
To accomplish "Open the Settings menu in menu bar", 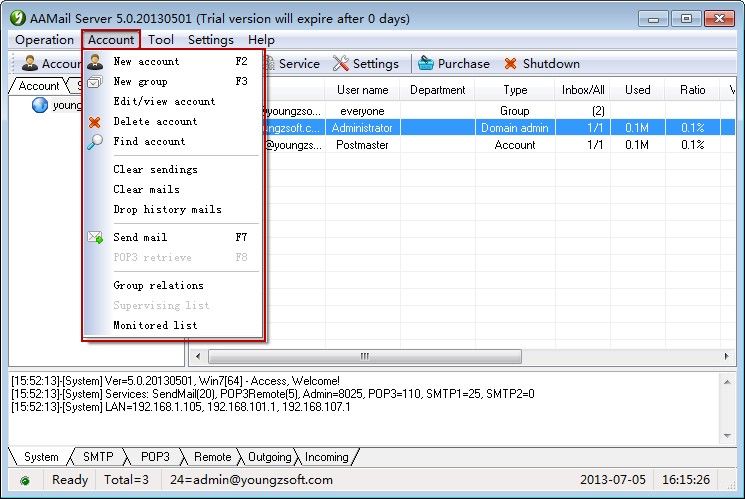I will tap(210, 40).
